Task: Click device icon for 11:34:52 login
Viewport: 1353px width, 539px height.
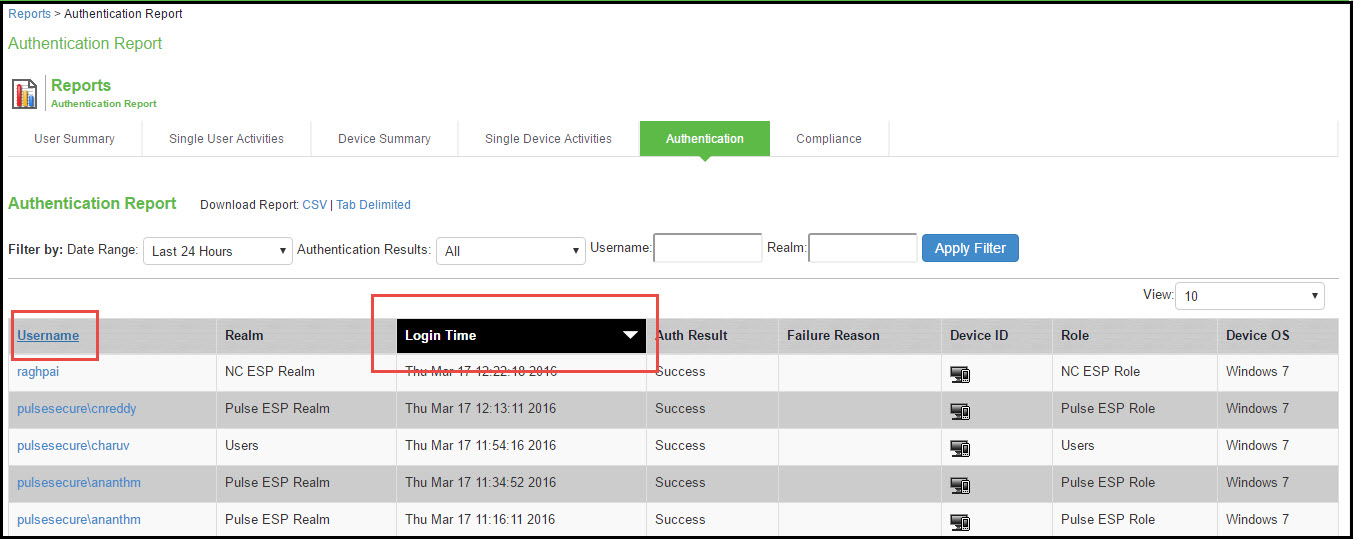Action: coord(960,485)
